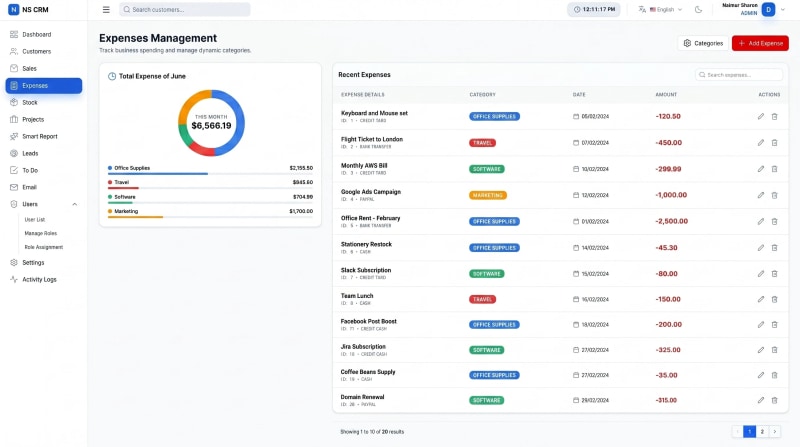Delete the Jira Subscription expense
800x447 pixels.
click(x=774, y=350)
